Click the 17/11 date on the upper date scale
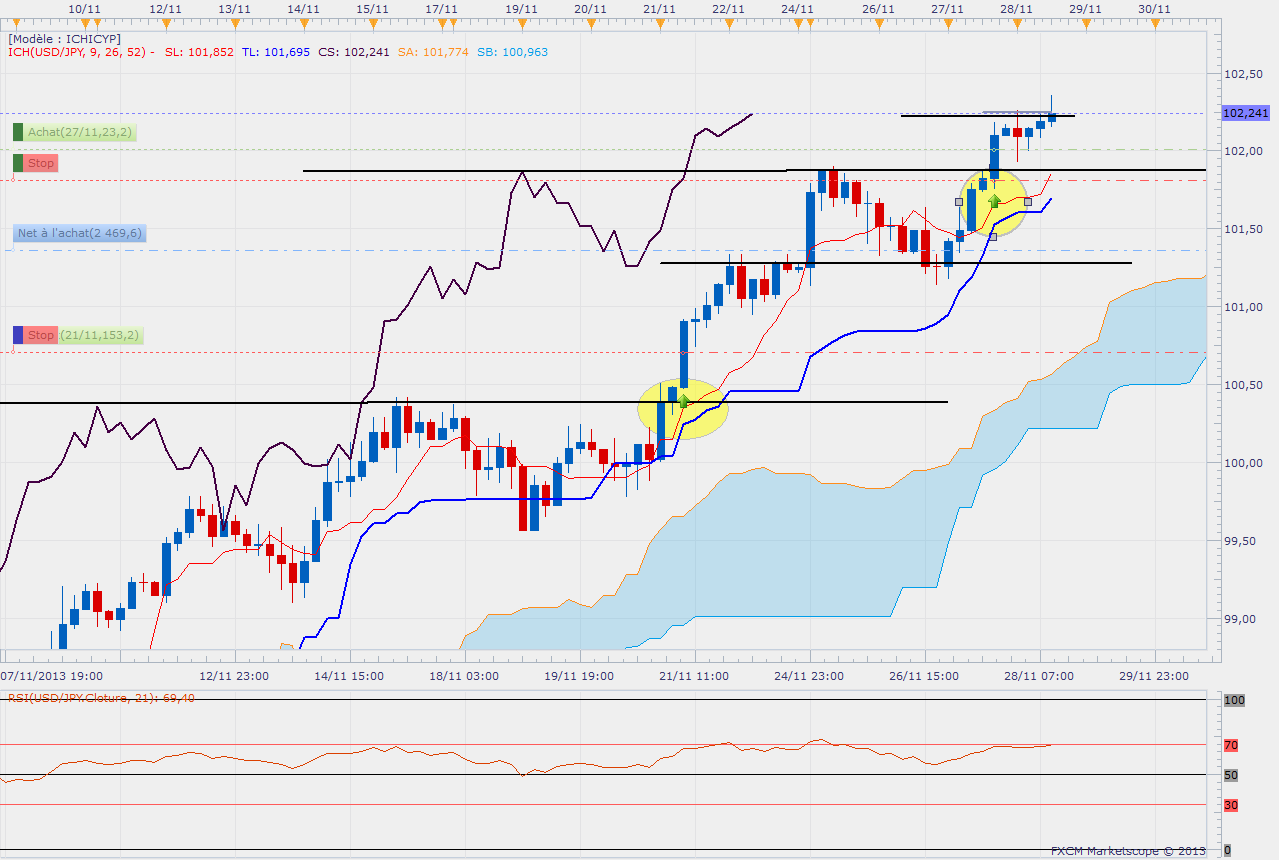1279x860 pixels. pos(441,8)
